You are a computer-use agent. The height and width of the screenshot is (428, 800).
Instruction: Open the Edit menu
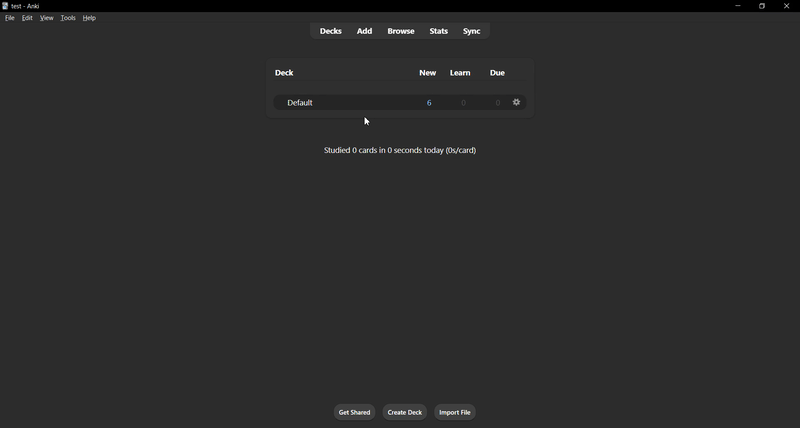click(27, 18)
